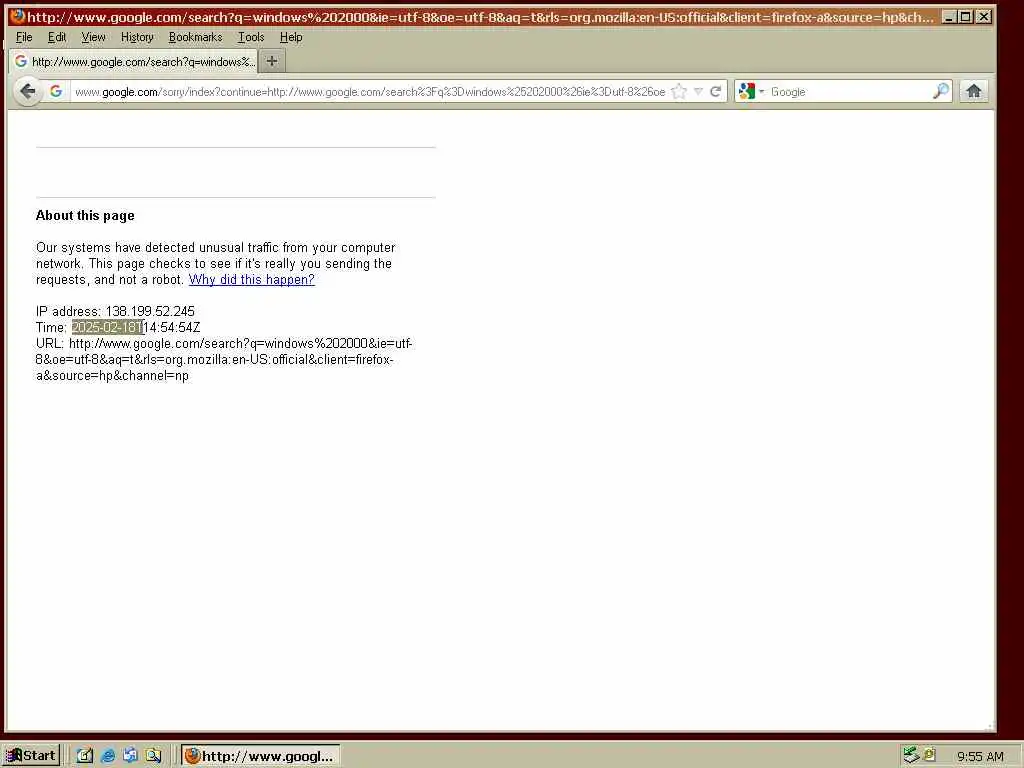Screen dimensions: 1024x768
Task: Launch Internet Explorer from quick launch
Action: (x=108, y=756)
